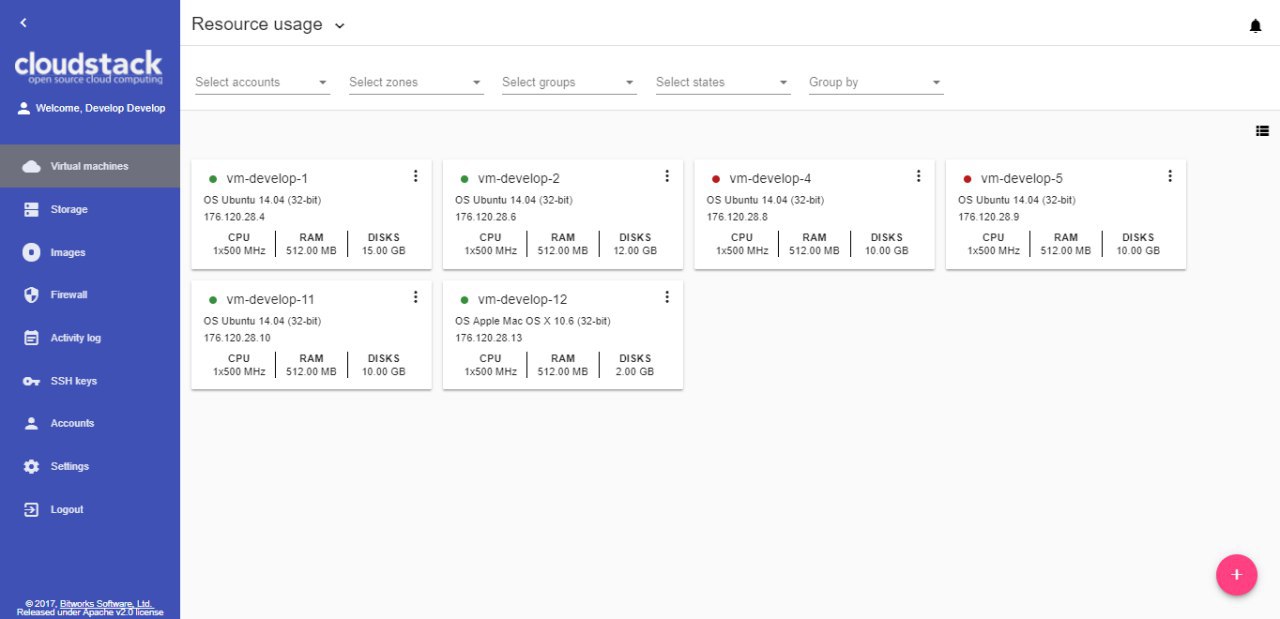1280x619 pixels.
Task: Open vm-develop-12 three-dot actions menu
Action: 667,297
